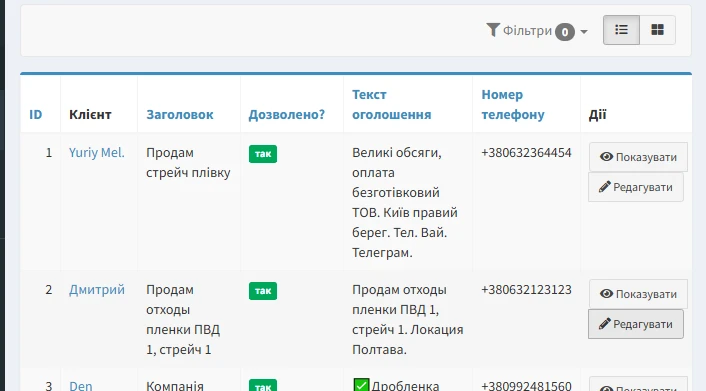Screen dimensions: 706x391
Task: Click 'так' badge in row 3
Action: (x=263, y=386)
